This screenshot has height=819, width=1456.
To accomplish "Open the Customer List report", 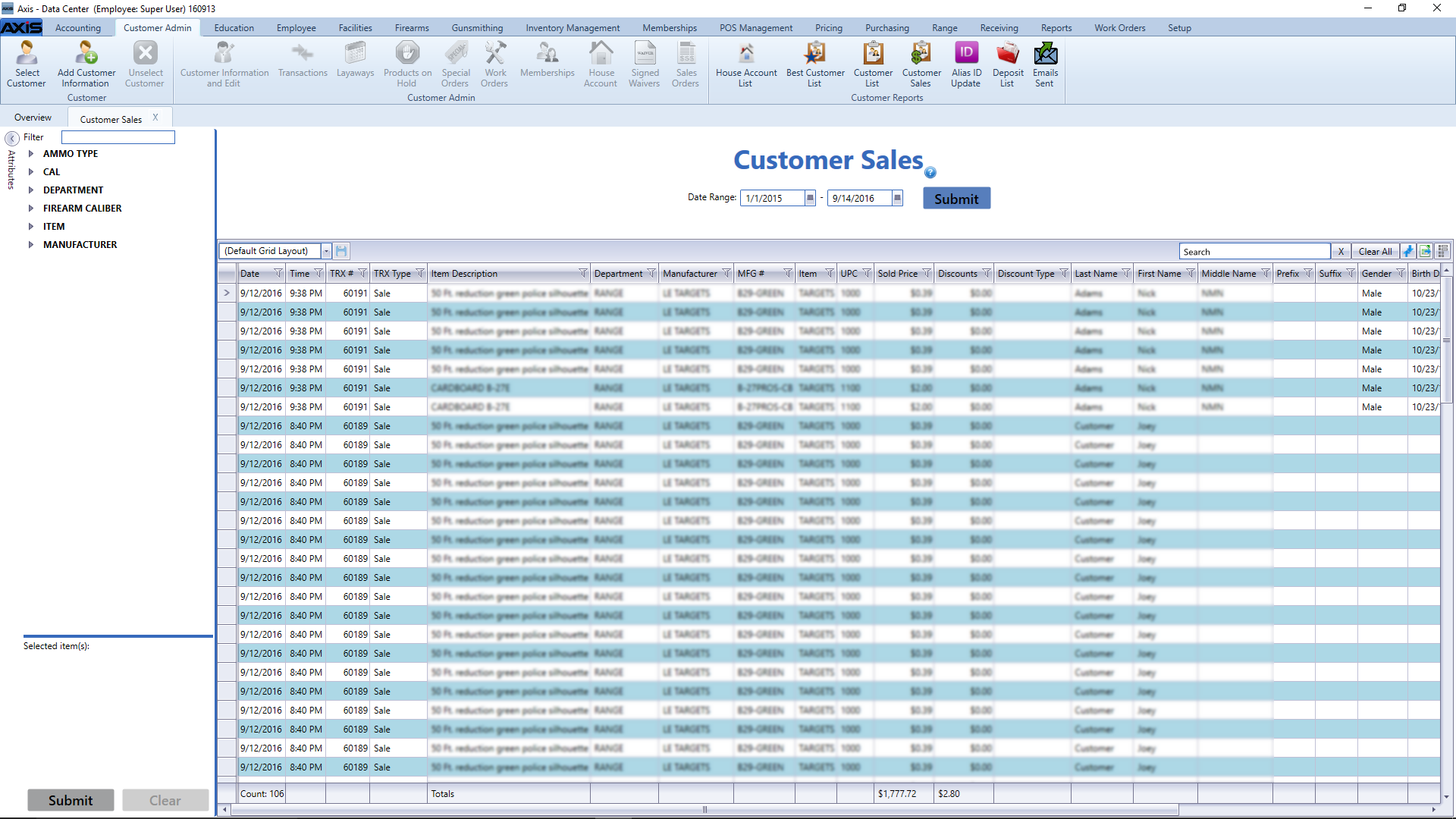I will pyautogui.click(x=873, y=64).
